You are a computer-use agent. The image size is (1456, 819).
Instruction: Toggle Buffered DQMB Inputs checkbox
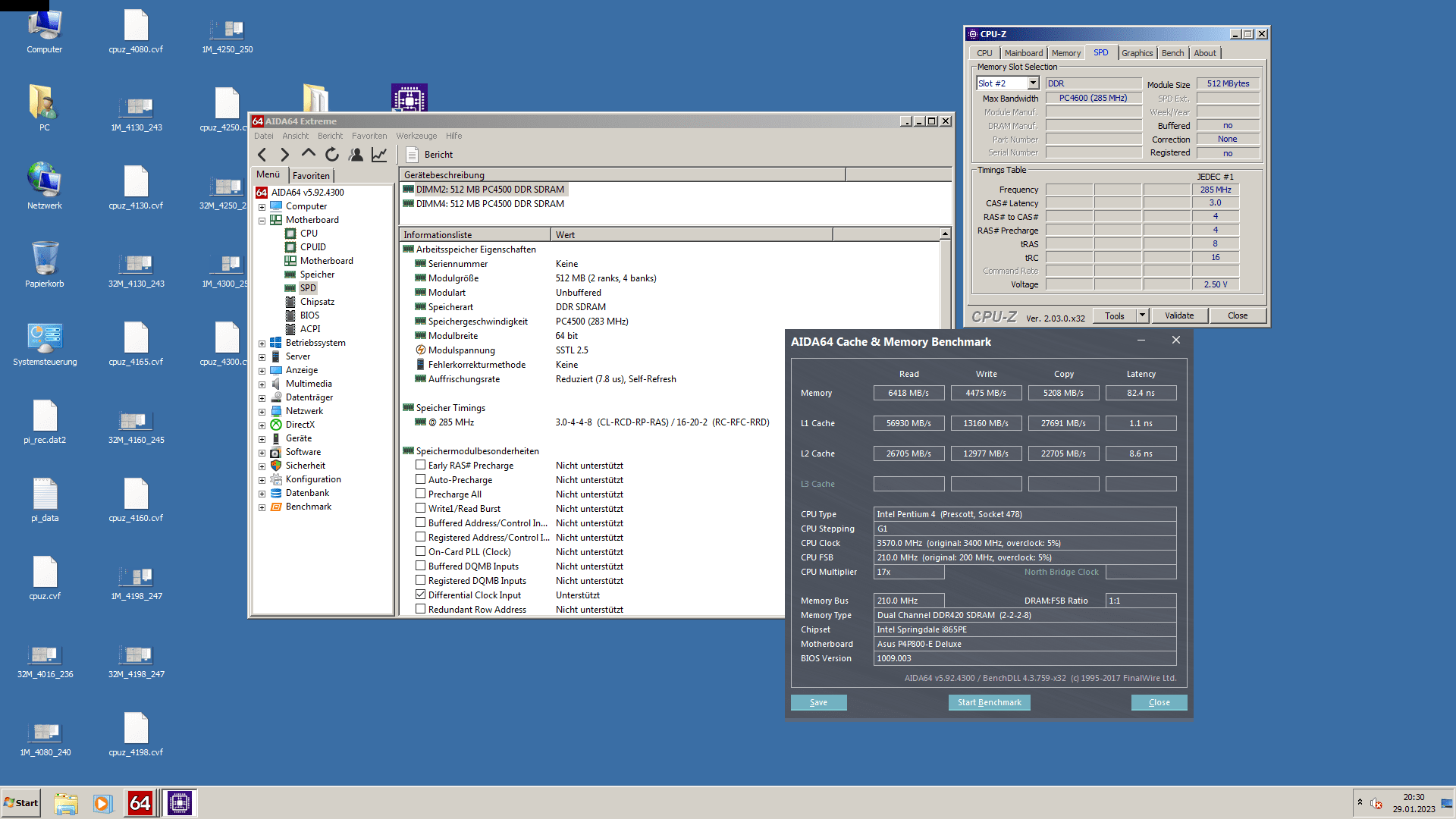click(420, 566)
